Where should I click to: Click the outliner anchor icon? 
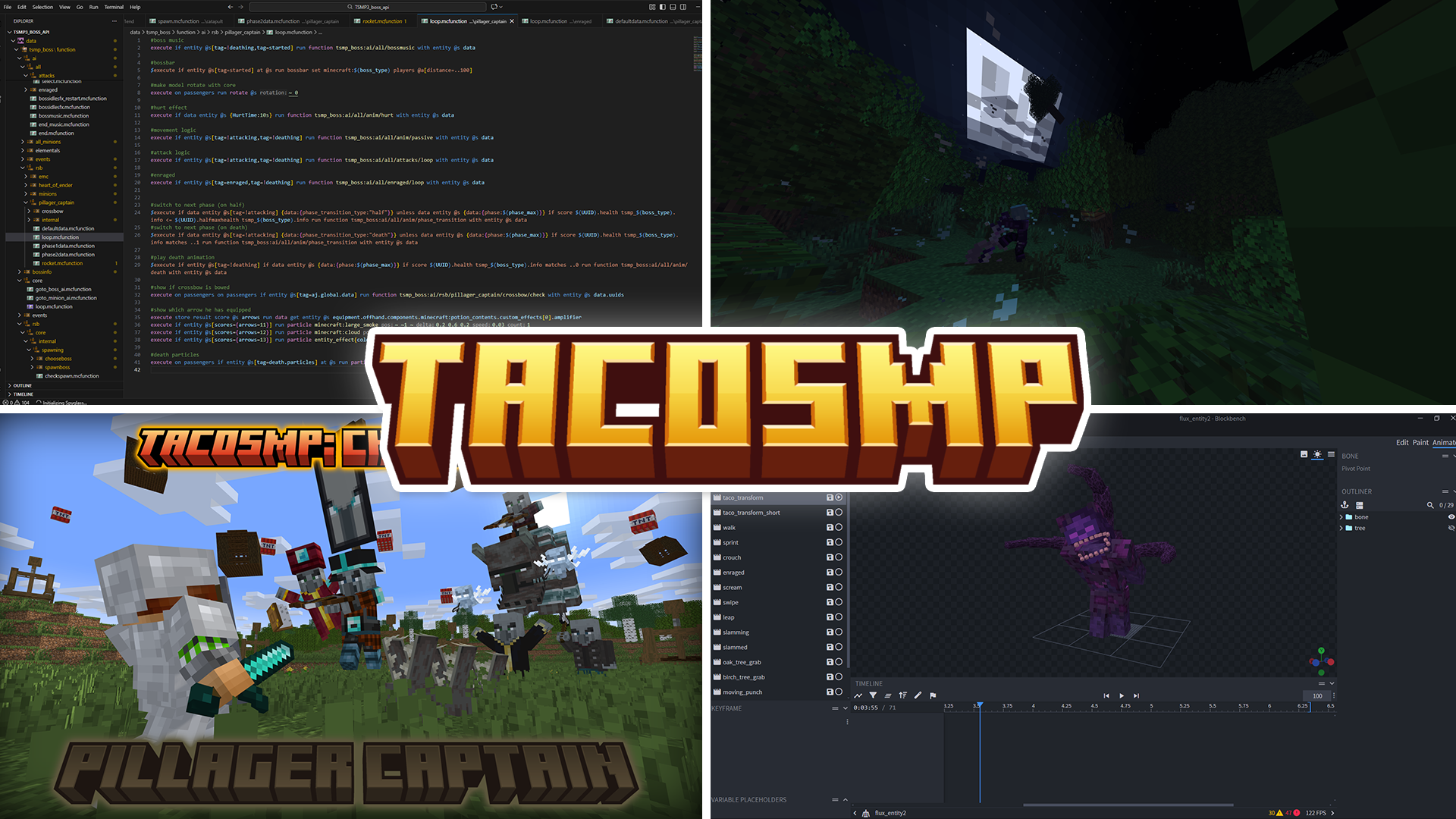(1345, 505)
